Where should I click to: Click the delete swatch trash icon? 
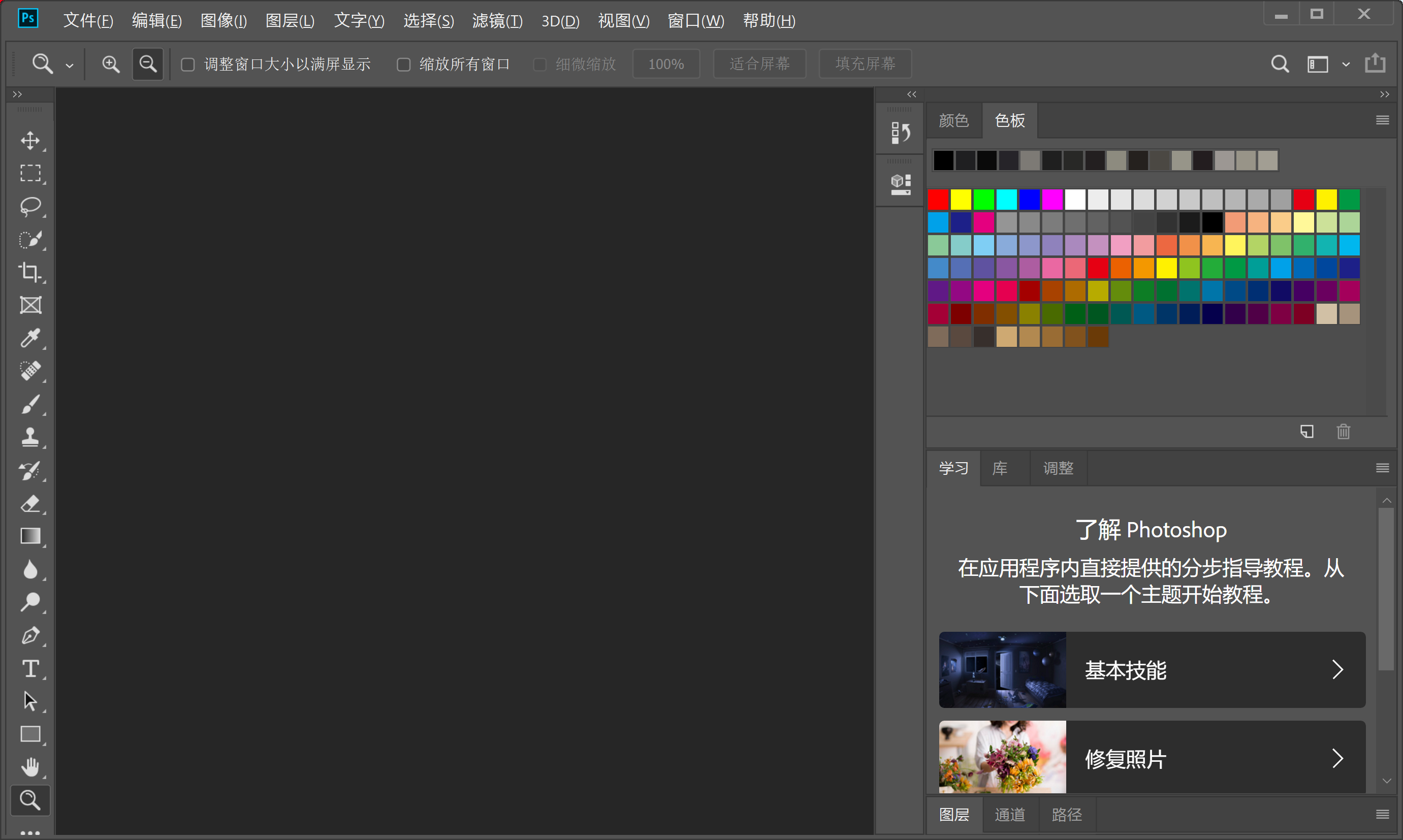(1344, 432)
